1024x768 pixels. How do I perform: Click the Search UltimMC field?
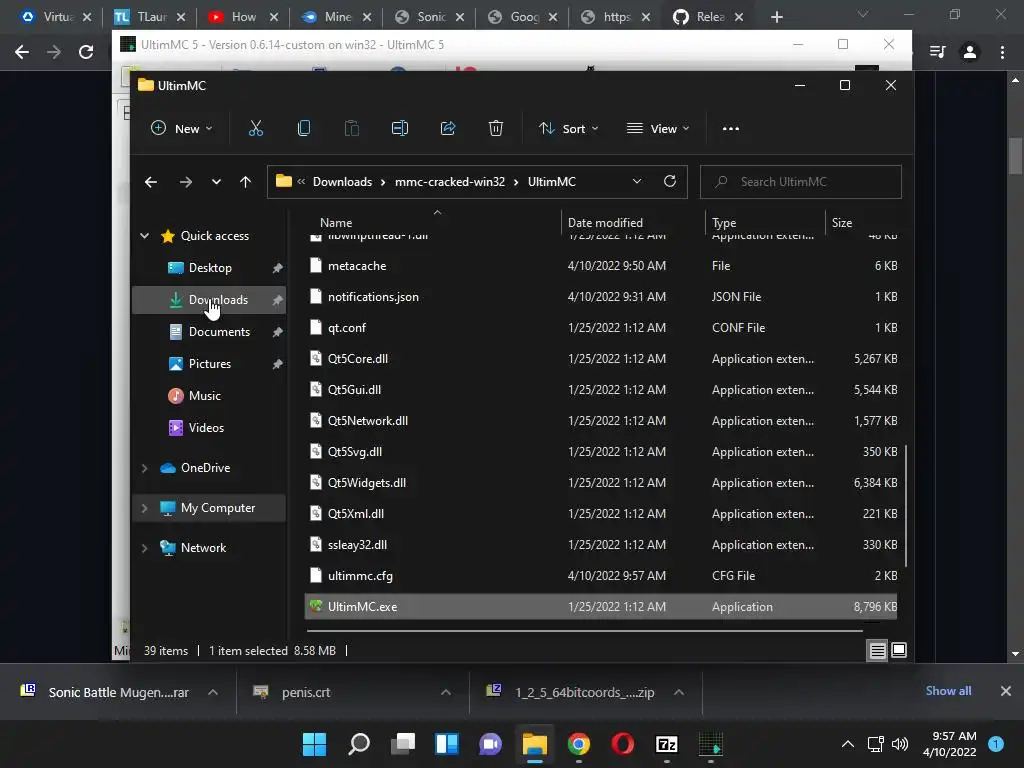click(801, 182)
